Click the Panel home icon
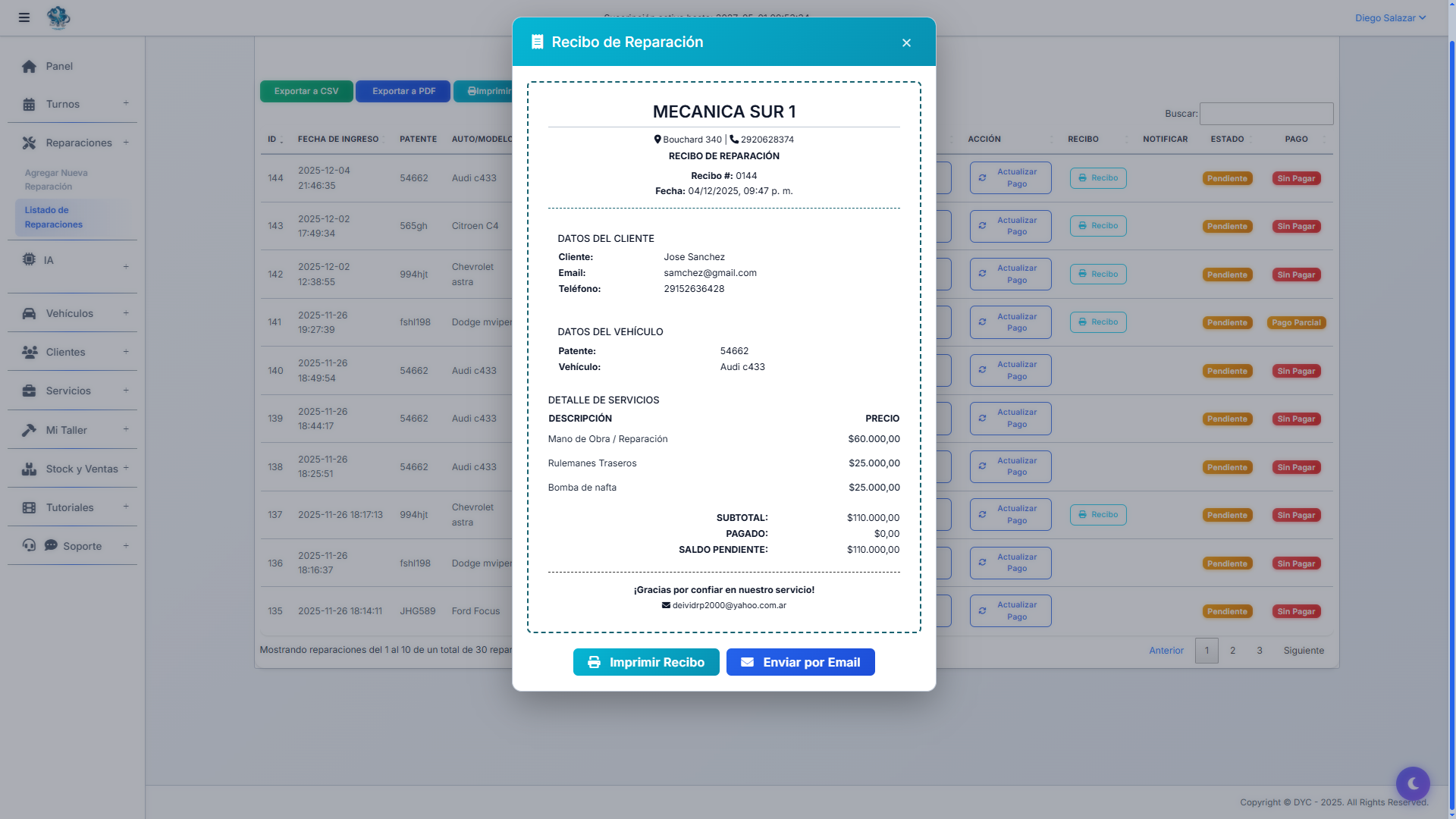 (x=29, y=67)
